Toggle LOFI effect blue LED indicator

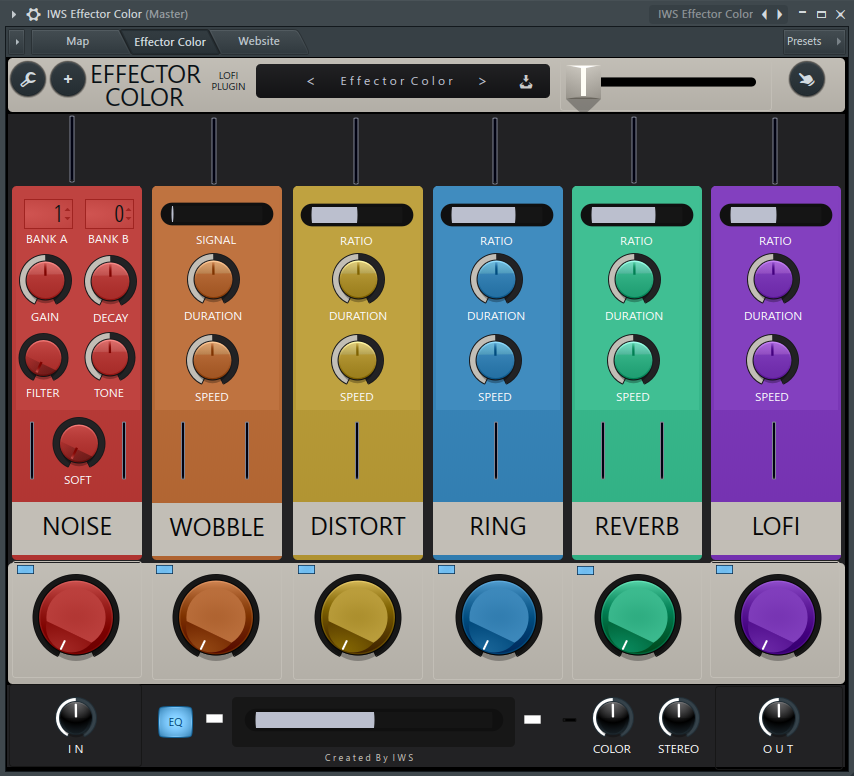click(x=724, y=569)
